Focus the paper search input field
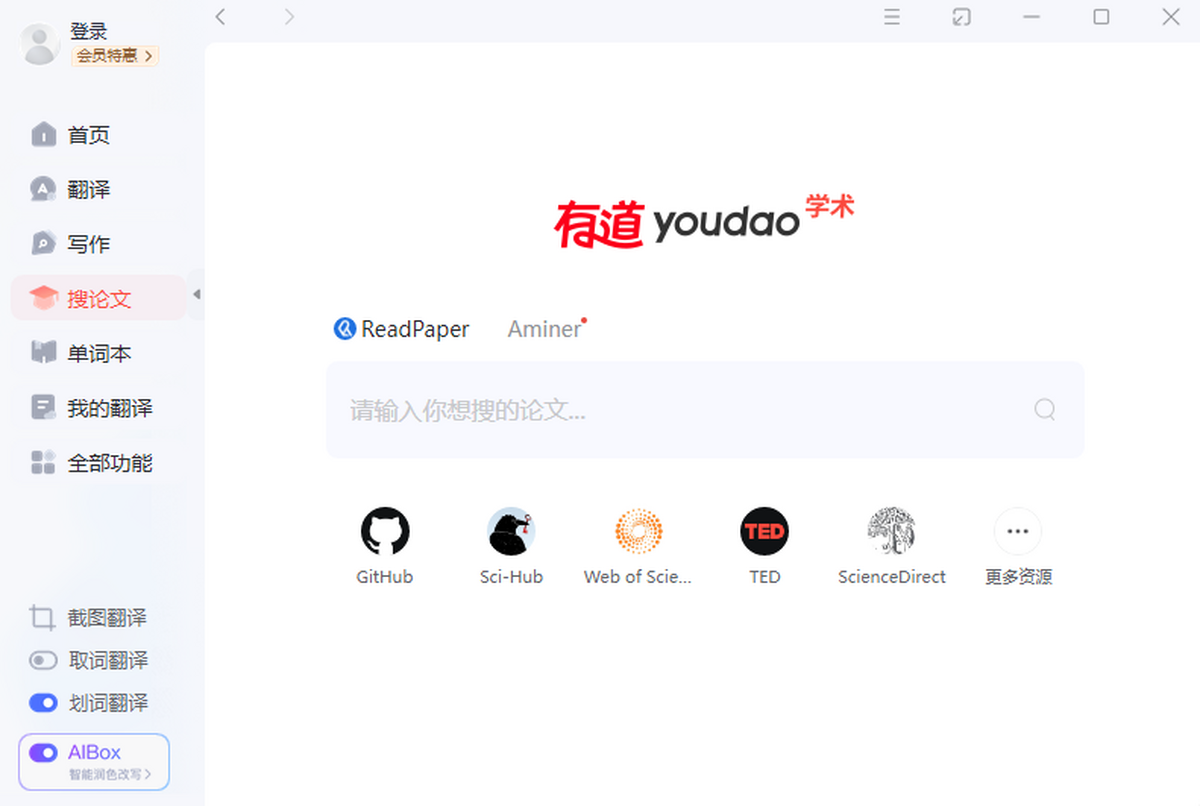Screen dimensions: 1200x806 pyautogui.click(x=680, y=409)
